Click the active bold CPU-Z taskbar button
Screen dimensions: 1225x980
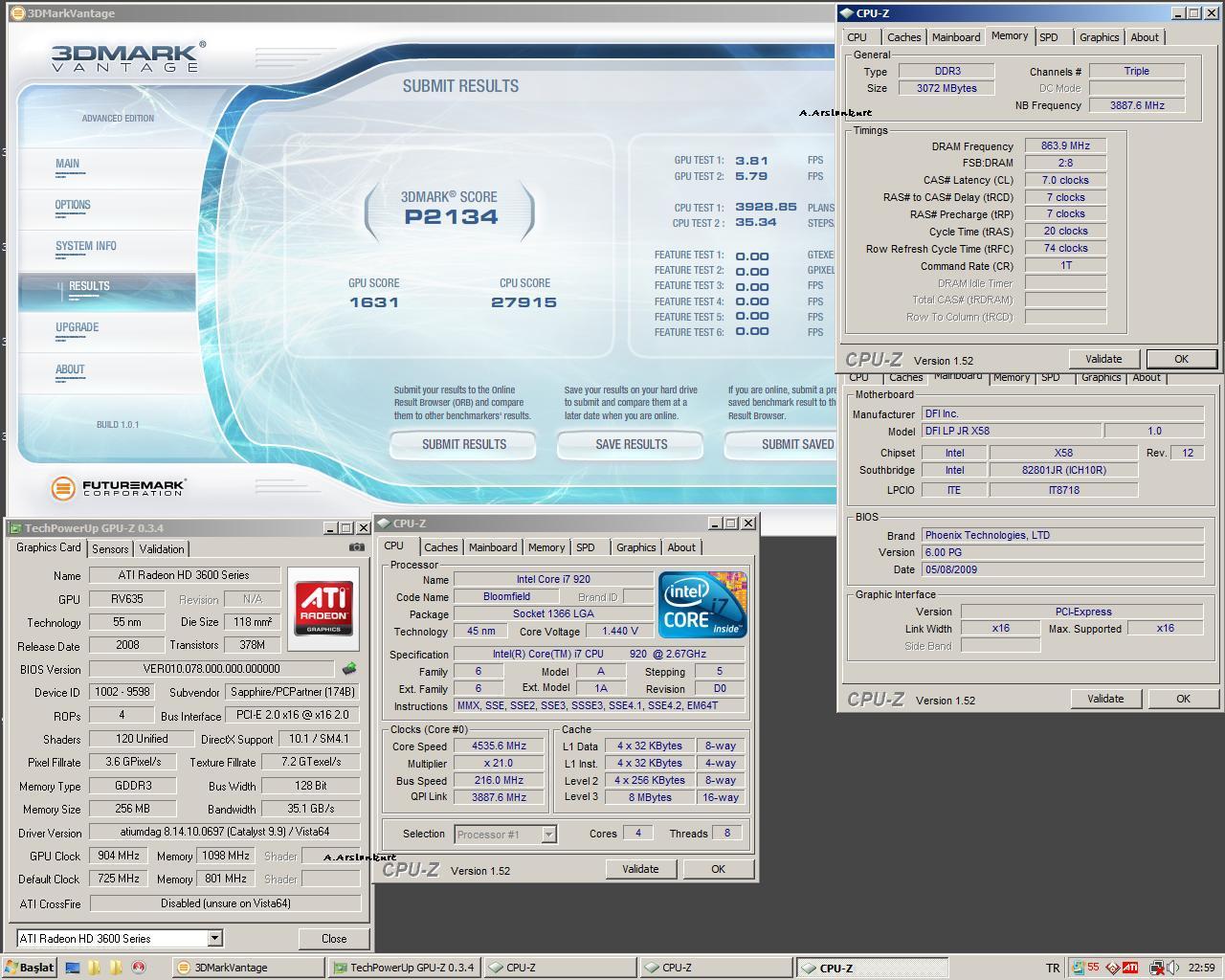872,968
